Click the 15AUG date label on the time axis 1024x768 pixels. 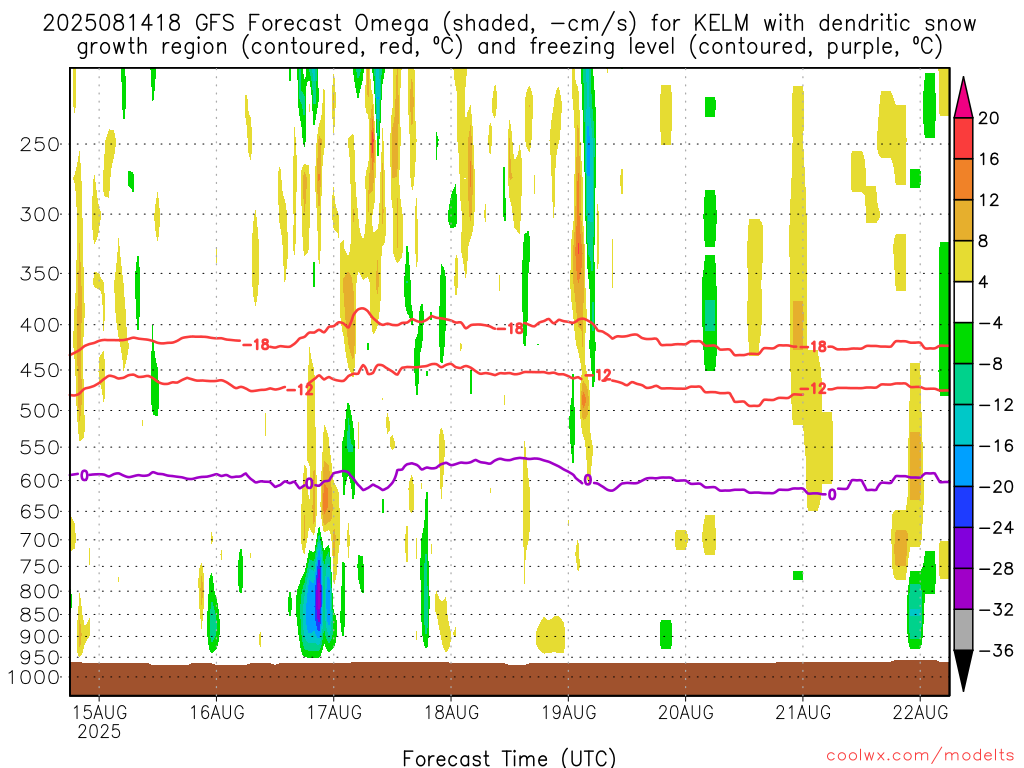click(99, 712)
